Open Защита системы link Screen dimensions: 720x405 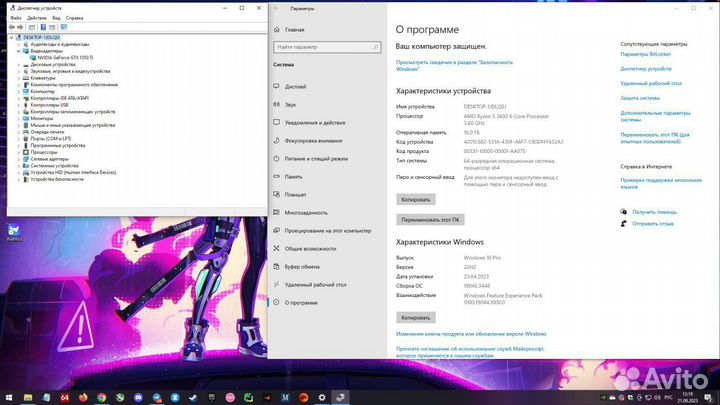[x=640, y=98]
